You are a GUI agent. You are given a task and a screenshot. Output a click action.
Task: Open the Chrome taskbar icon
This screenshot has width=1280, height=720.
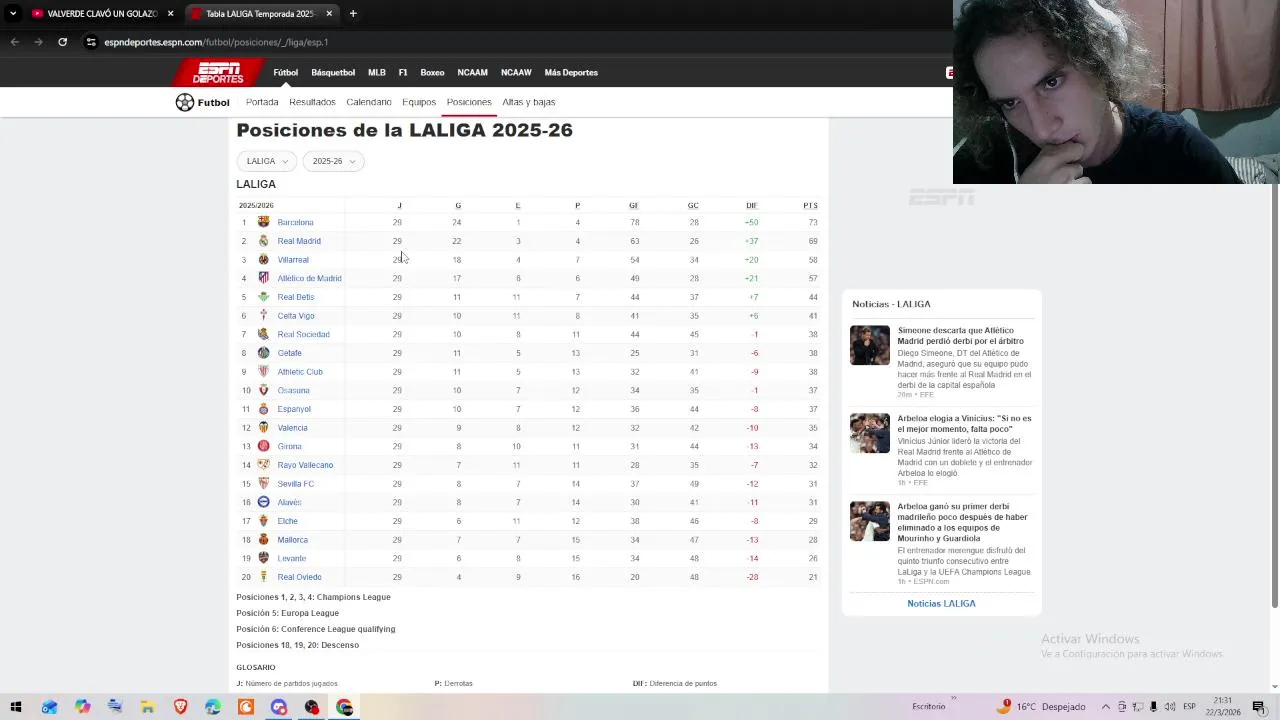pyautogui.click(x=344, y=707)
